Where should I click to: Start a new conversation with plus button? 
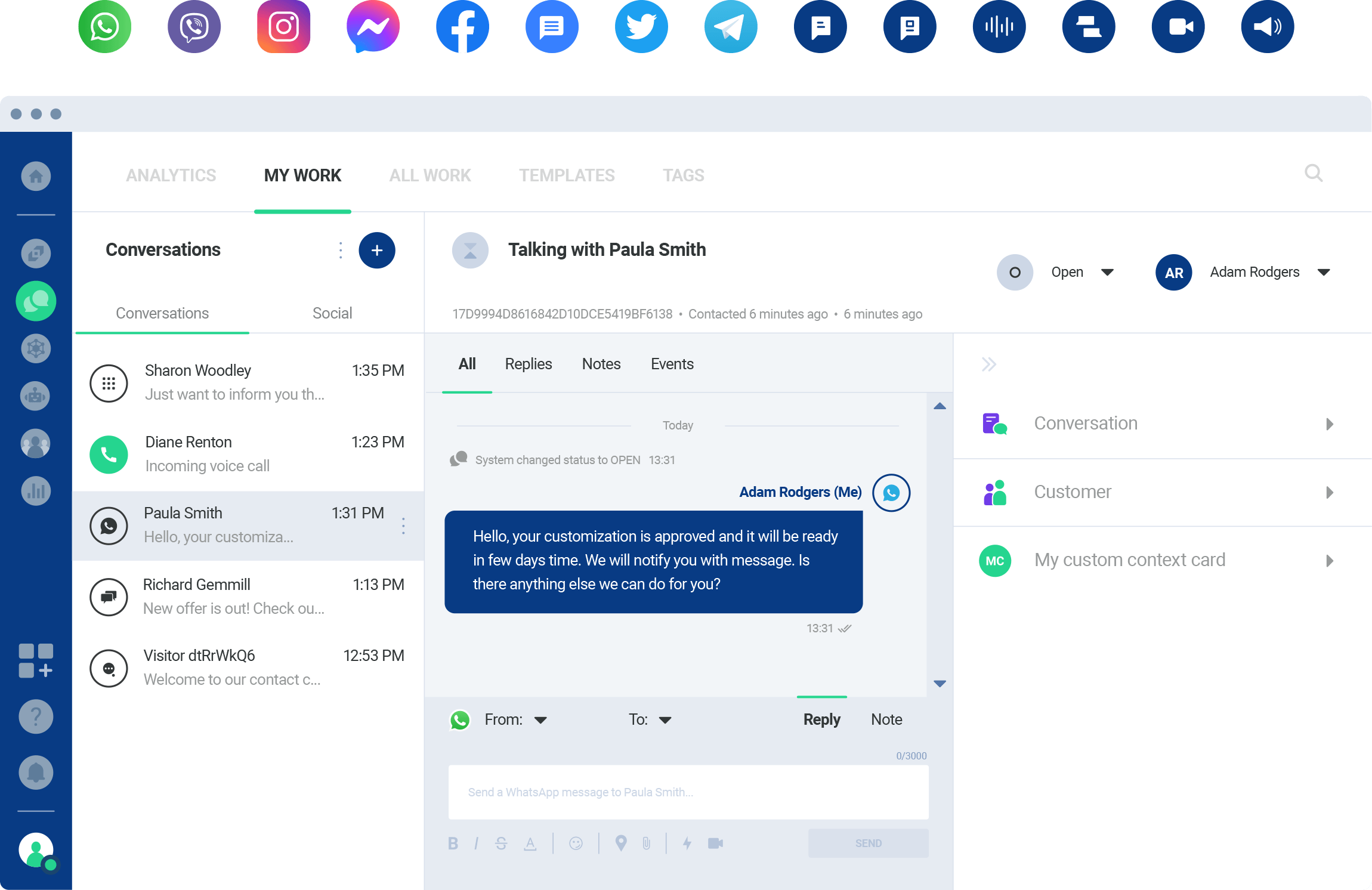[x=377, y=251]
